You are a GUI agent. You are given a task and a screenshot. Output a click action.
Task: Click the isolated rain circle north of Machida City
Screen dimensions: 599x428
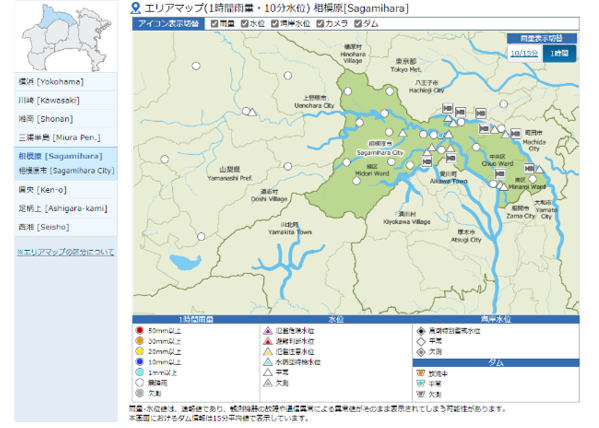pos(503,104)
